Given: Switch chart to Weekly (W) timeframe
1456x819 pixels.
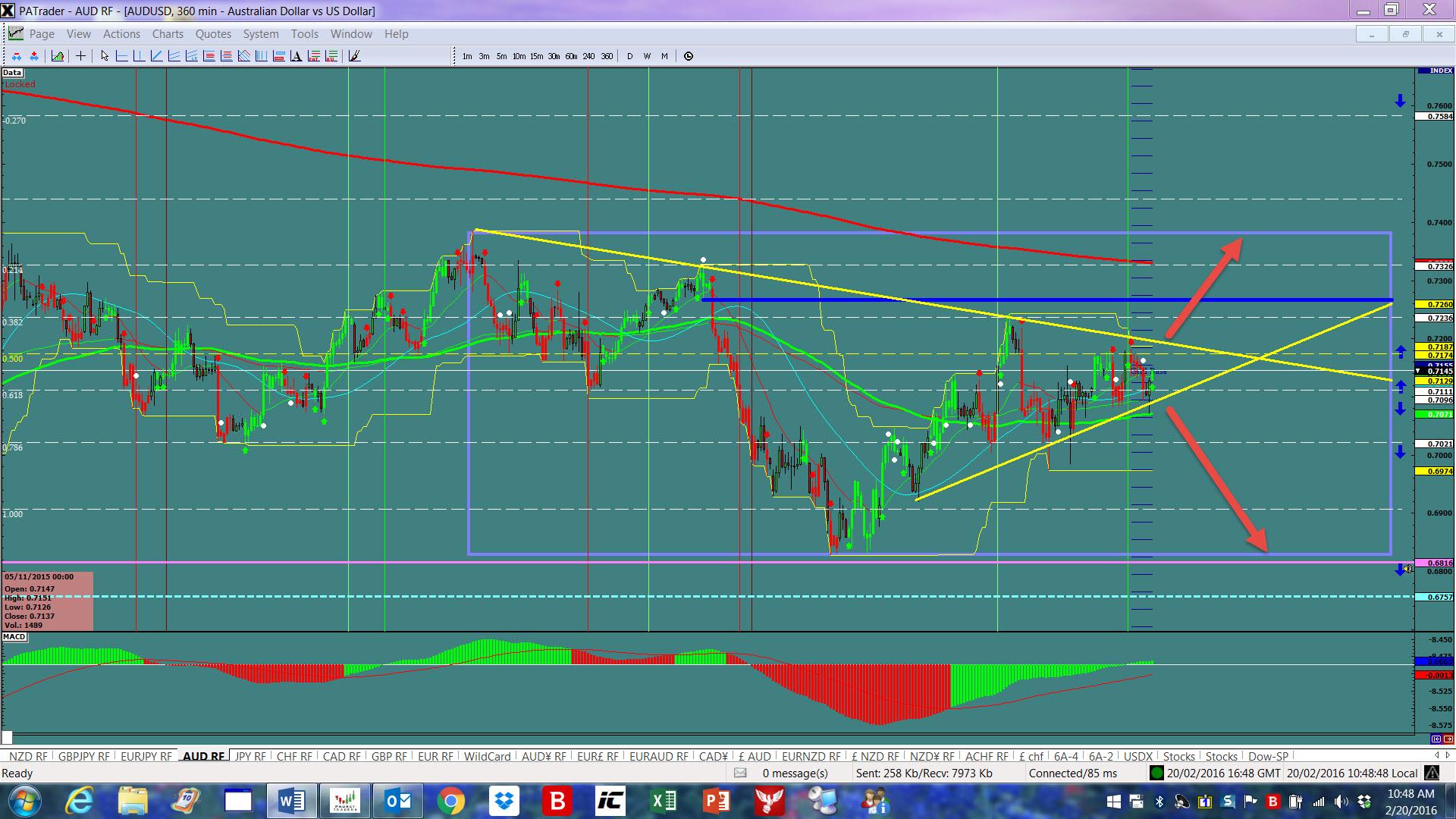Looking at the screenshot, I should click(x=647, y=56).
